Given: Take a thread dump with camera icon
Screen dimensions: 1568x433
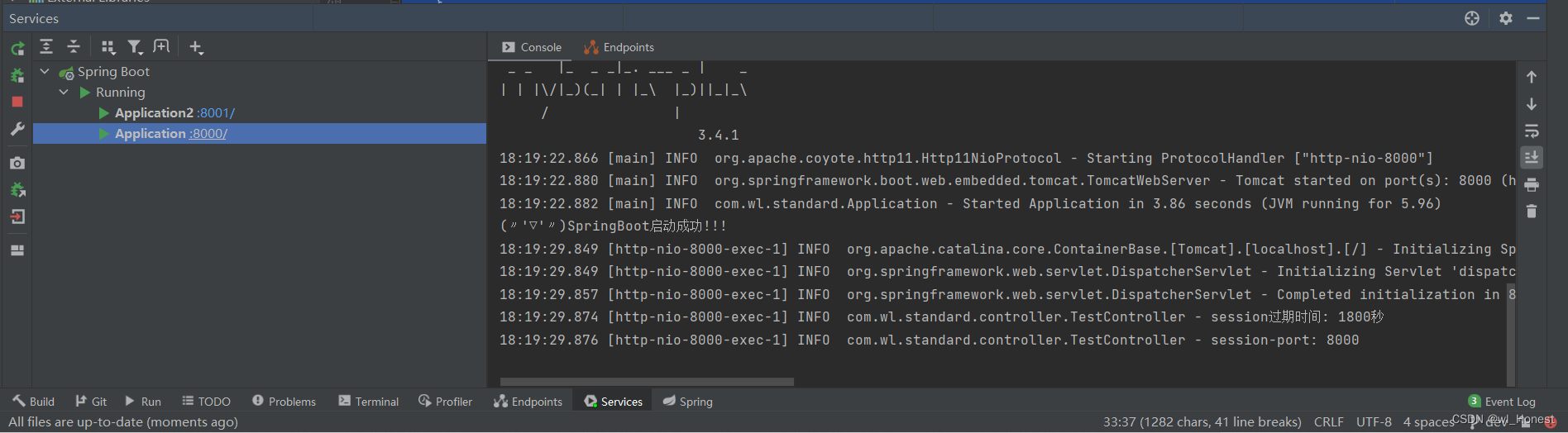Looking at the screenshot, I should 17,163.
